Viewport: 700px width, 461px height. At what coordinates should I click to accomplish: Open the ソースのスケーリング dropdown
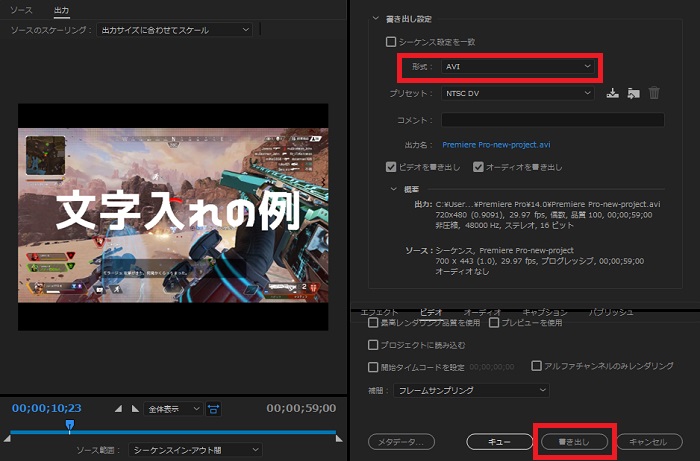click(x=174, y=30)
